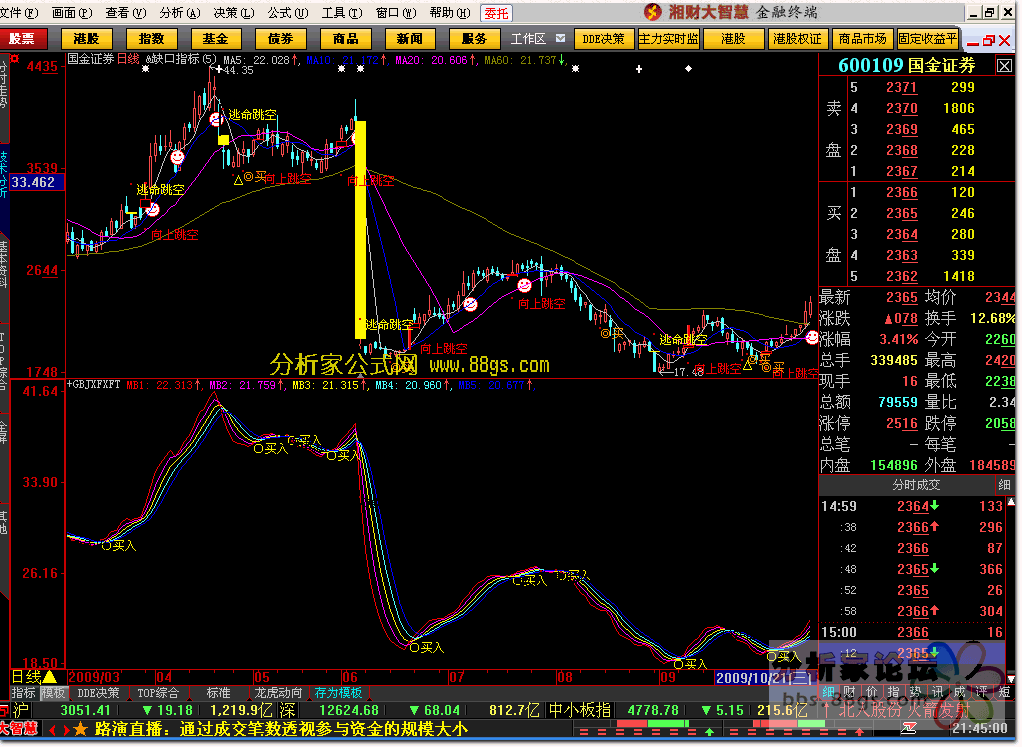Select the 股票 market button
The width and height of the screenshot is (1022, 747).
coord(23,39)
